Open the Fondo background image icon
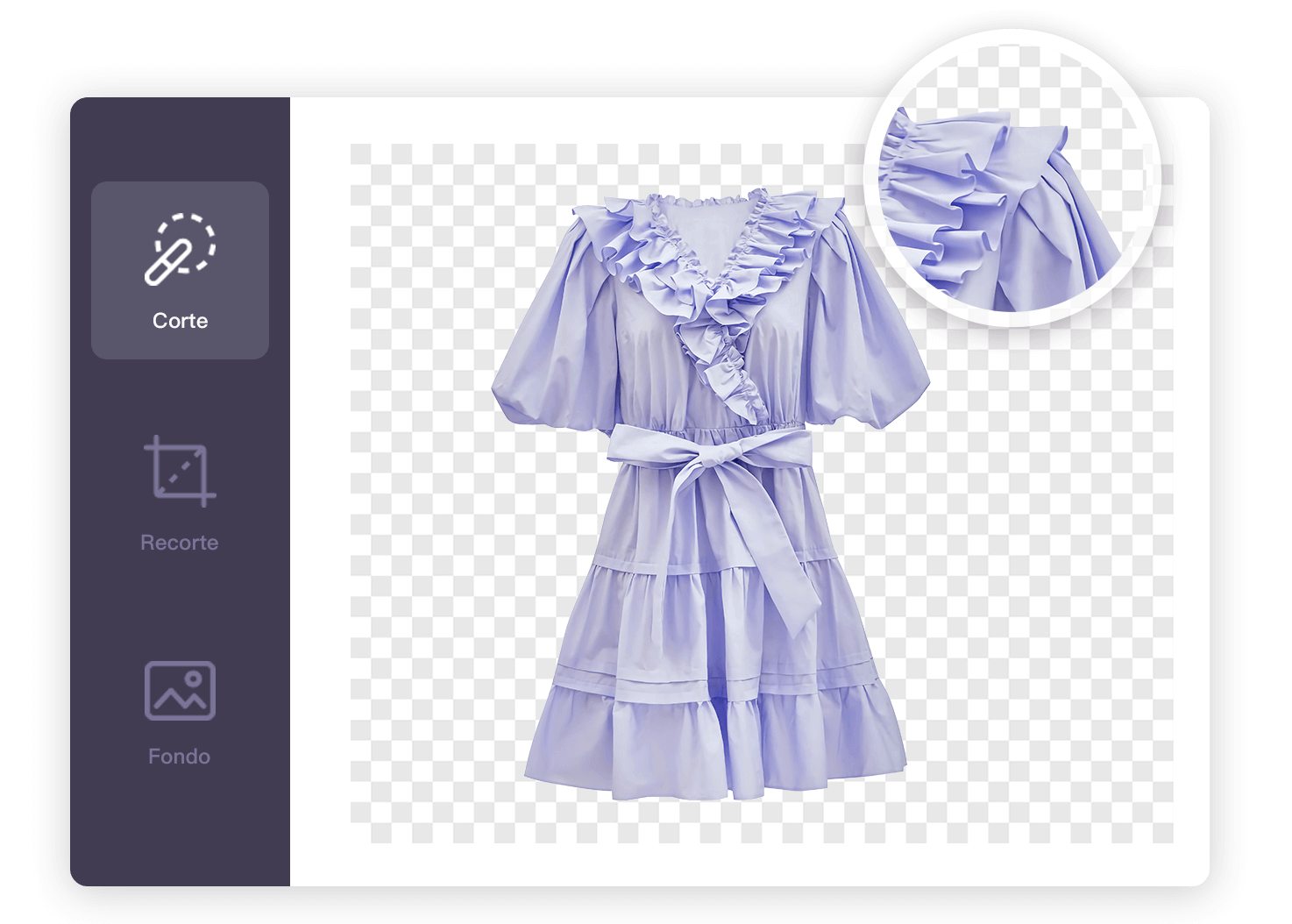The image size is (1292, 924). click(x=180, y=691)
